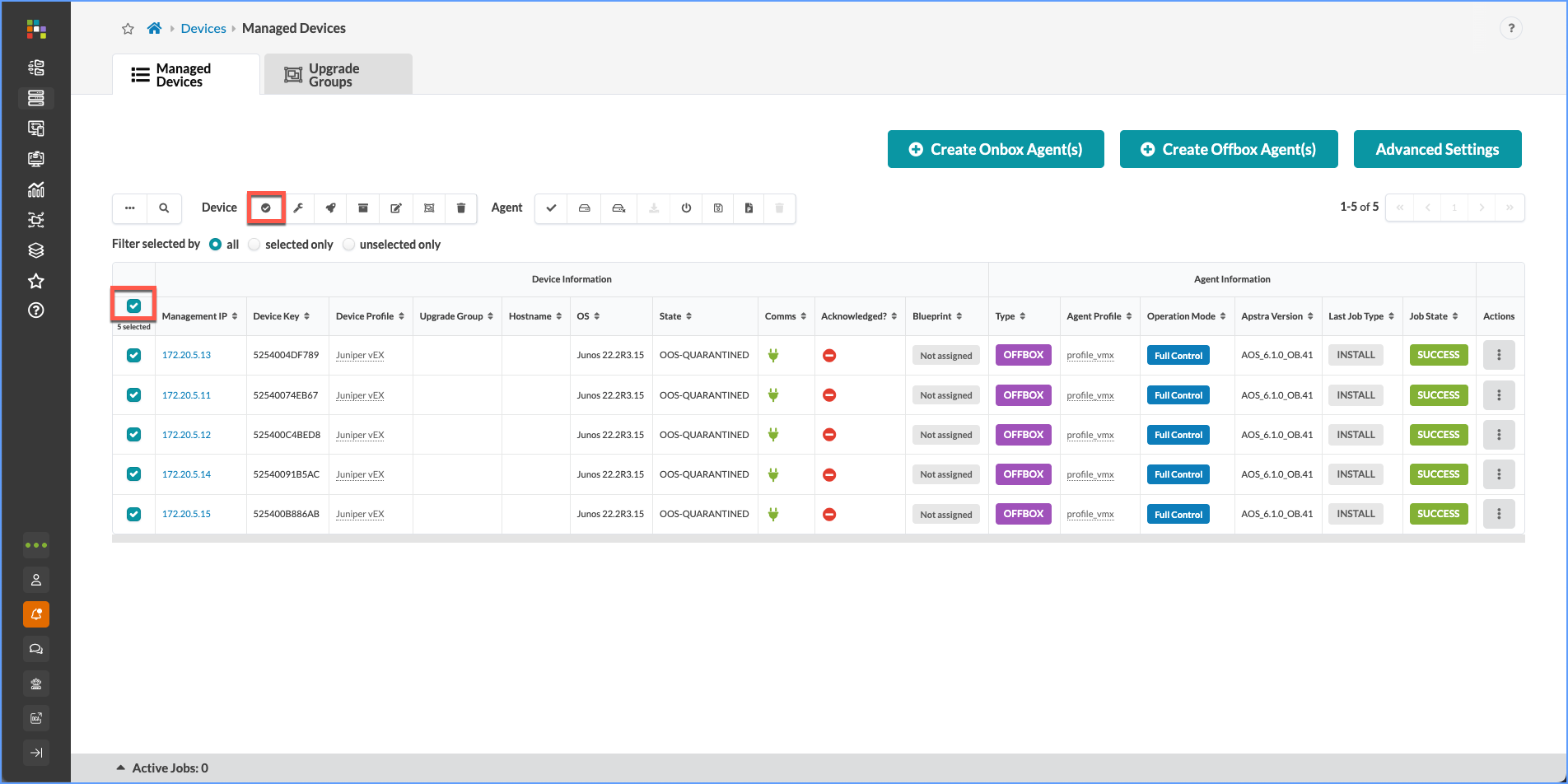The height and width of the screenshot is (784, 1568).
Task: Open the favorites star in left sidebar
Action: [x=36, y=281]
